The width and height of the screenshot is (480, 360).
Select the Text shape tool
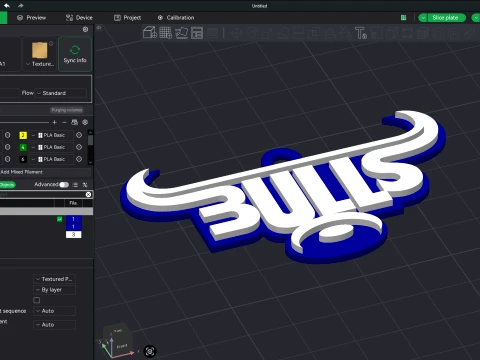point(361,33)
